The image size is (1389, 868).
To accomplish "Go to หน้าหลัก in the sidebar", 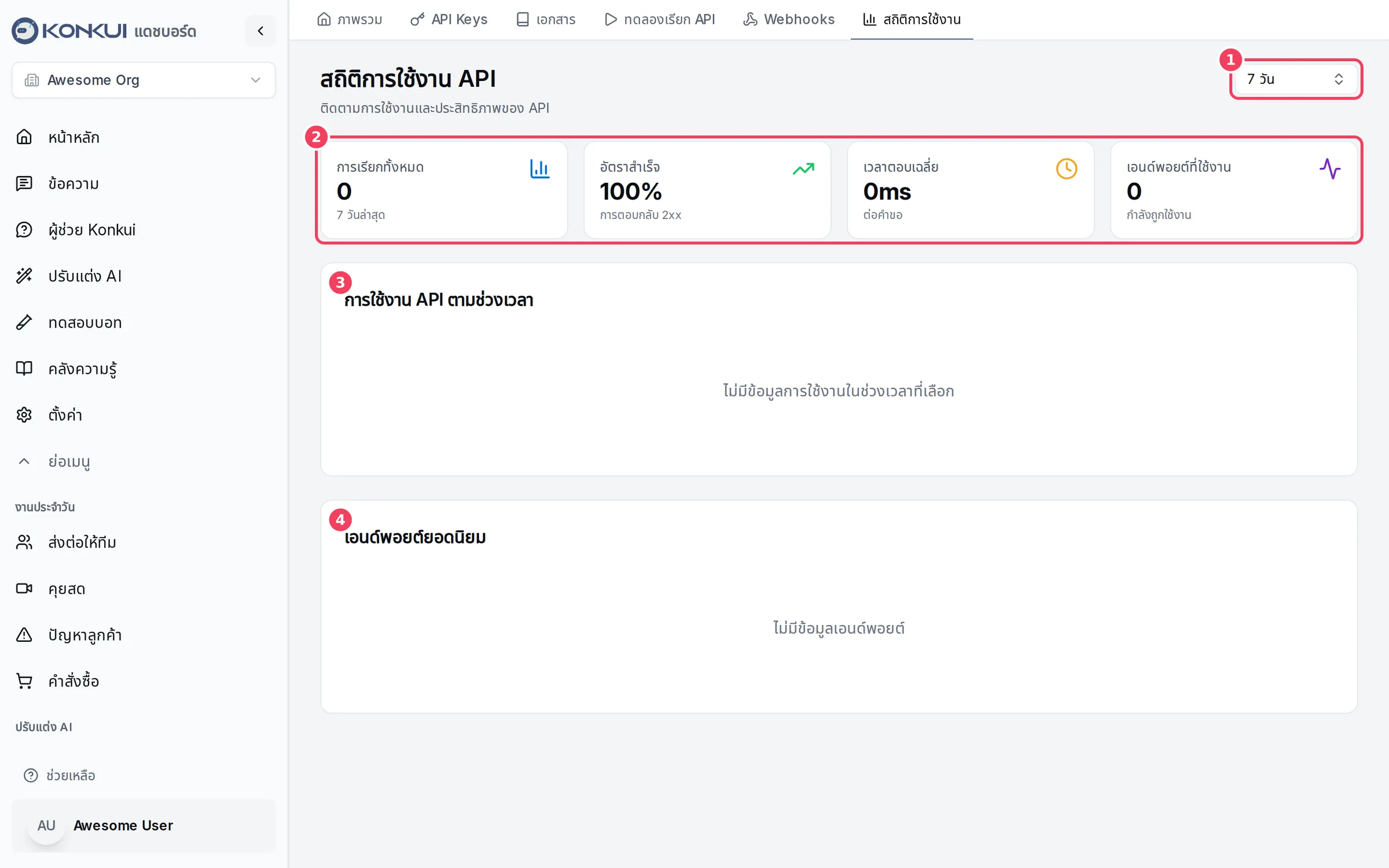I will coord(144,137).
